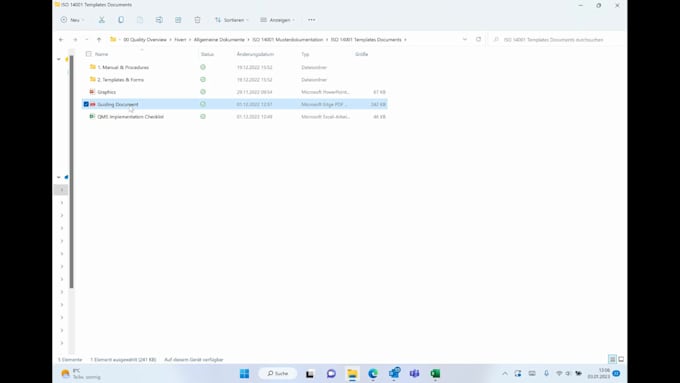680x383 pixels.
Task: Click the Cut scissors icon in toolbar
Action: [x=101, y=20]
